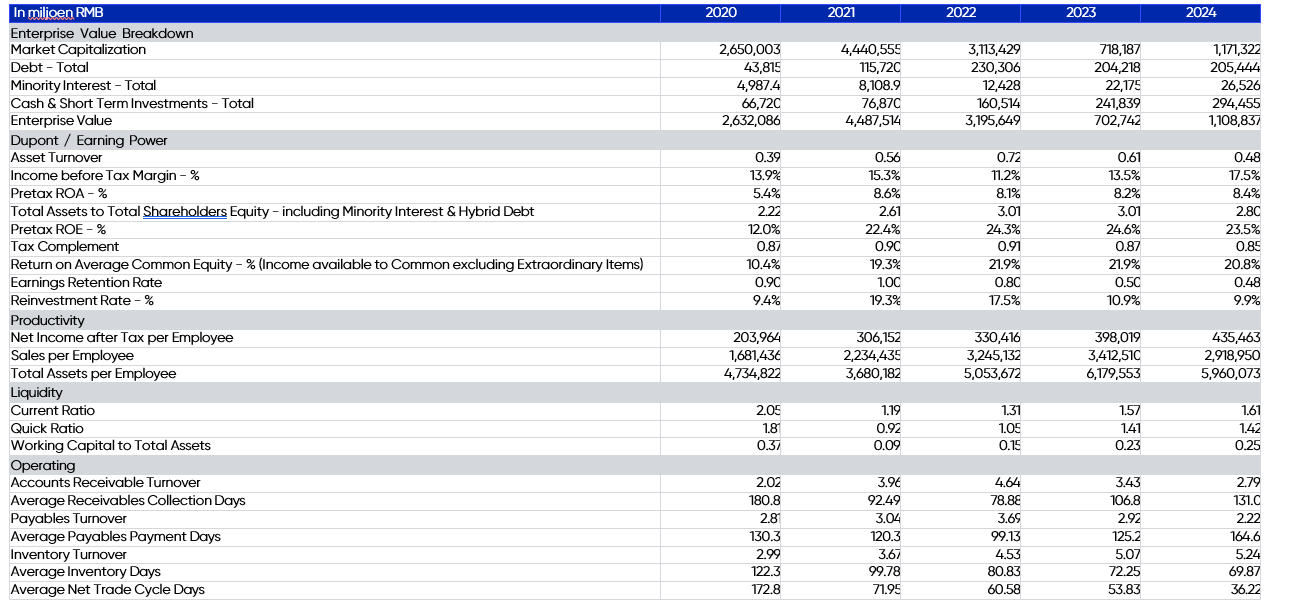
Task: Click Average Receivables Collection Days label
Action: [x=128, y=501]
